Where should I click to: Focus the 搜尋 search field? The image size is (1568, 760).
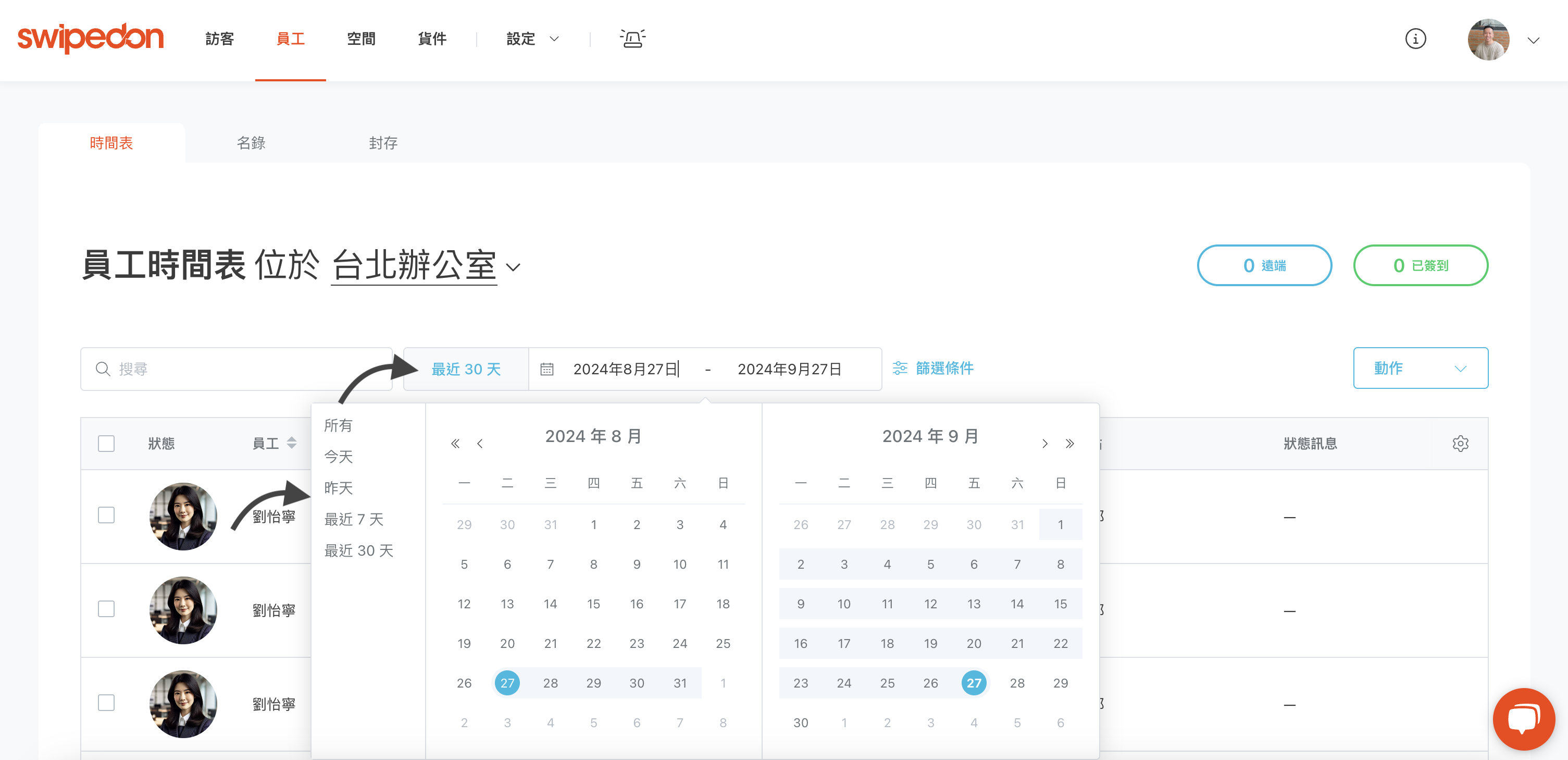236,369
